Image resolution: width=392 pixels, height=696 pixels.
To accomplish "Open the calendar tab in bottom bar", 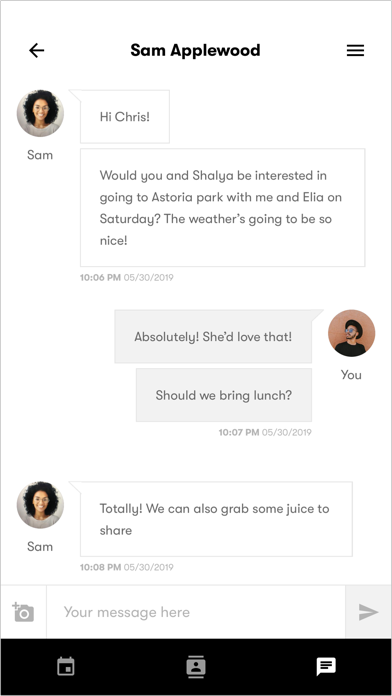I will point(66,667).
